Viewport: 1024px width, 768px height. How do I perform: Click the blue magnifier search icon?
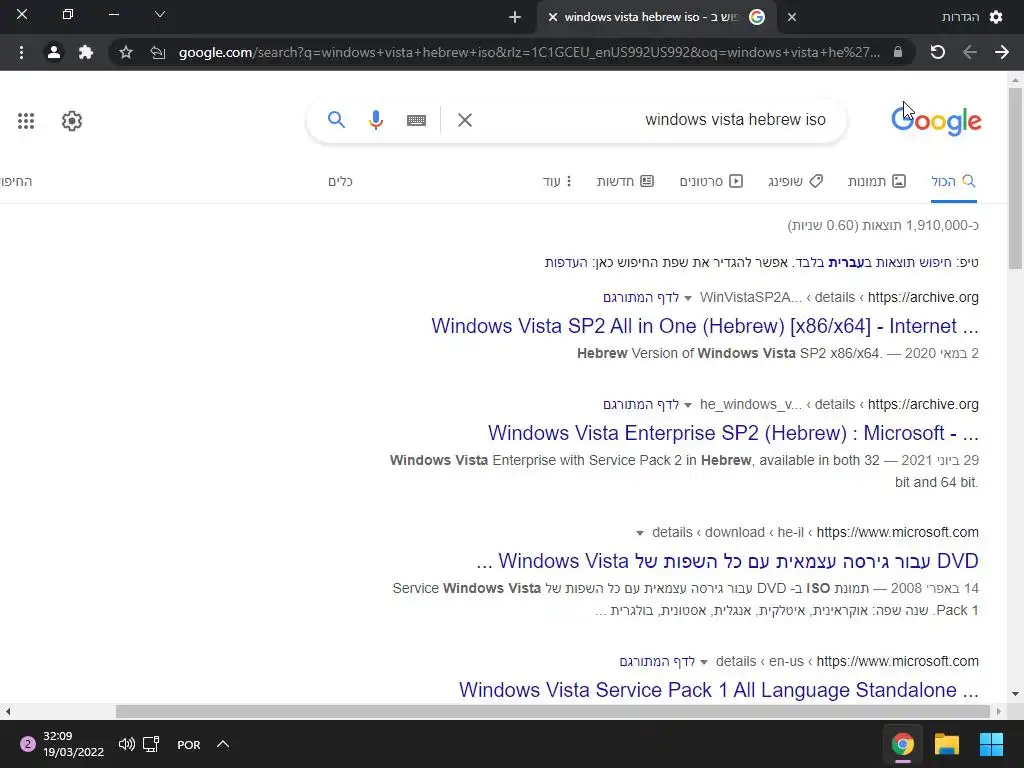[336, 120]
